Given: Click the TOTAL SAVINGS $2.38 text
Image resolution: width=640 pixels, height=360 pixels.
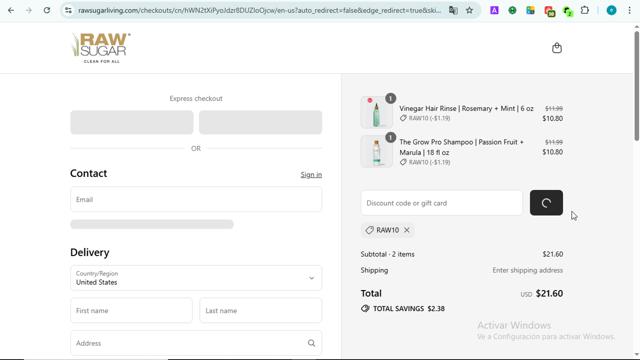Looking at the screenshot, I should tap(409, 309).
